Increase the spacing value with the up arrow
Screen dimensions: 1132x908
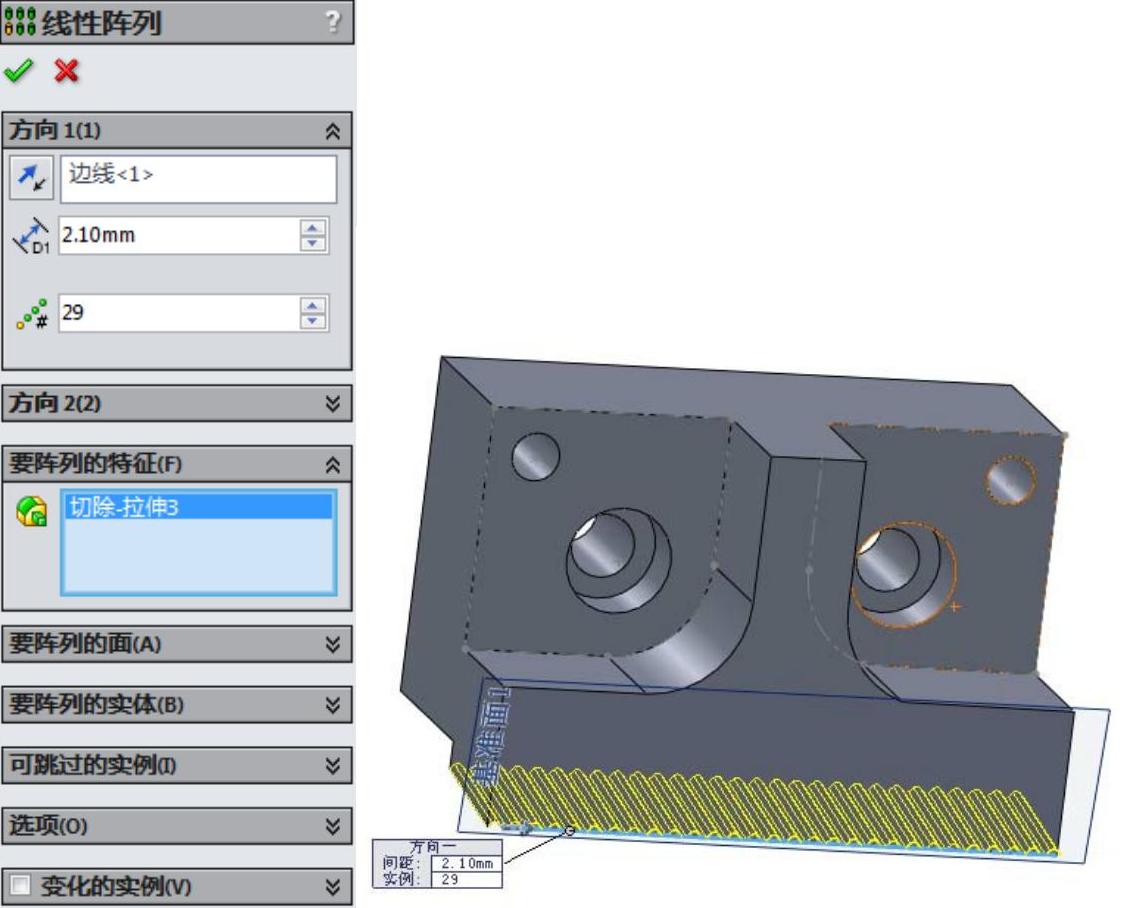[313, 228]
